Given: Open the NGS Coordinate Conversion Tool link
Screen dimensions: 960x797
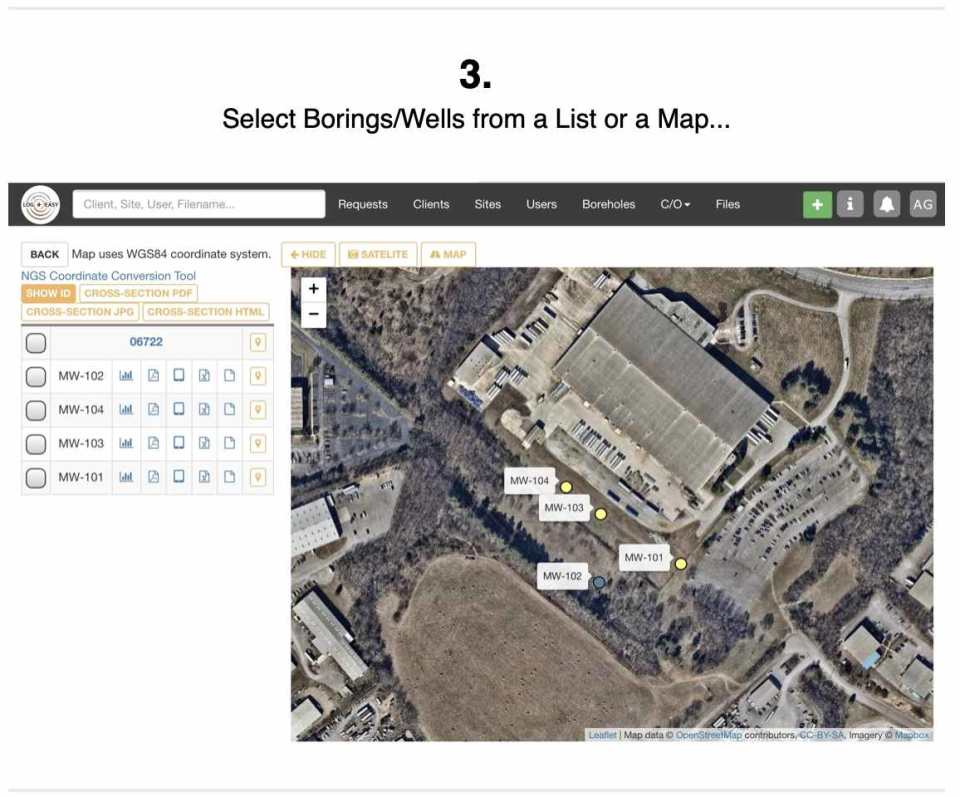Looking at the screenshot, I should (x=108, y=275).
